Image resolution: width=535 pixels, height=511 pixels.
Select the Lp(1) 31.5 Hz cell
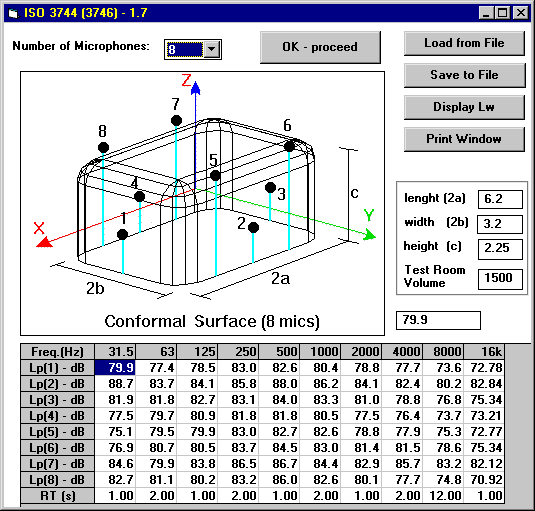coord(115,368)
